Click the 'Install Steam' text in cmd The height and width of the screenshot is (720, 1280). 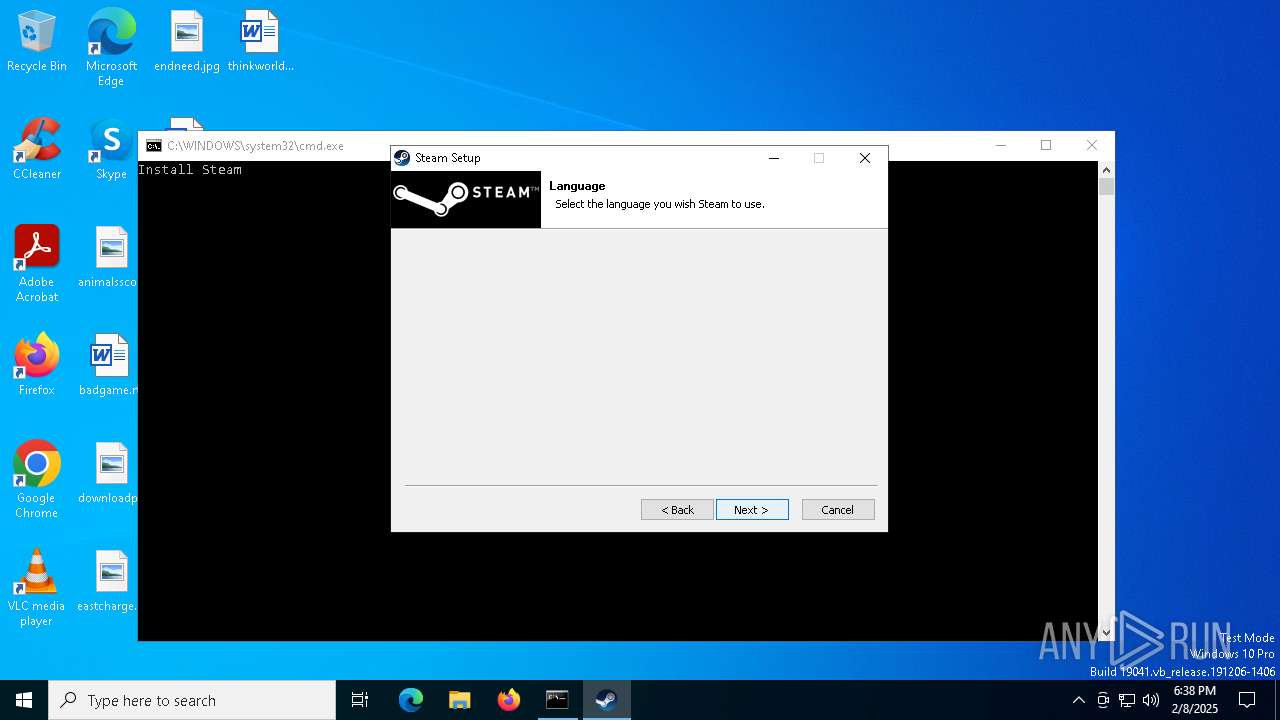(190, 170)
